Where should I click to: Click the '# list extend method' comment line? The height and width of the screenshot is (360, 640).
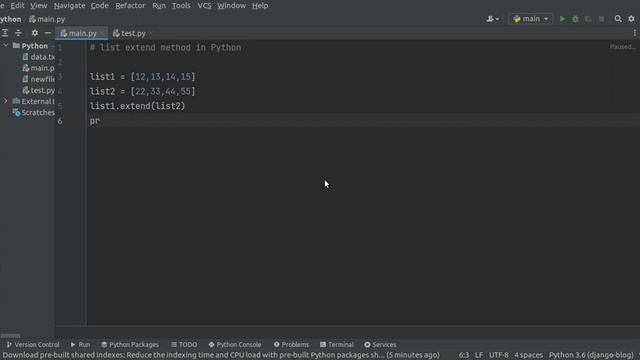click(x=165, y=48)
